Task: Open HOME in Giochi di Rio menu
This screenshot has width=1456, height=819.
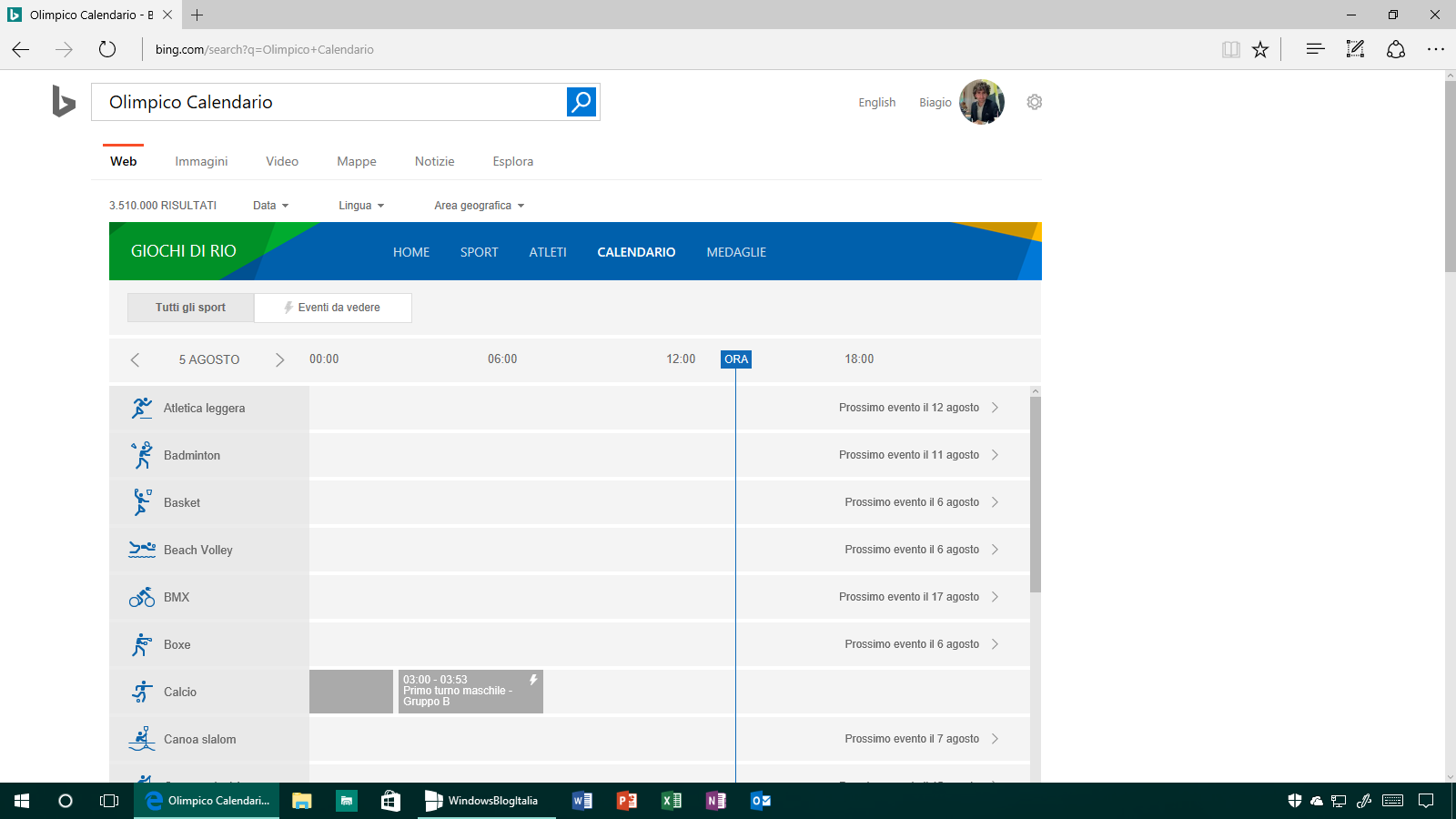Action: [411, 252]
